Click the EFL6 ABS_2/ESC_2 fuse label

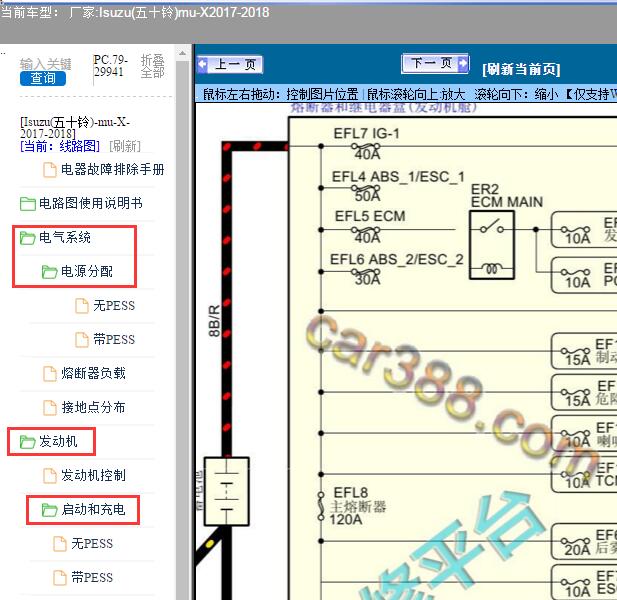click(397, 260)
